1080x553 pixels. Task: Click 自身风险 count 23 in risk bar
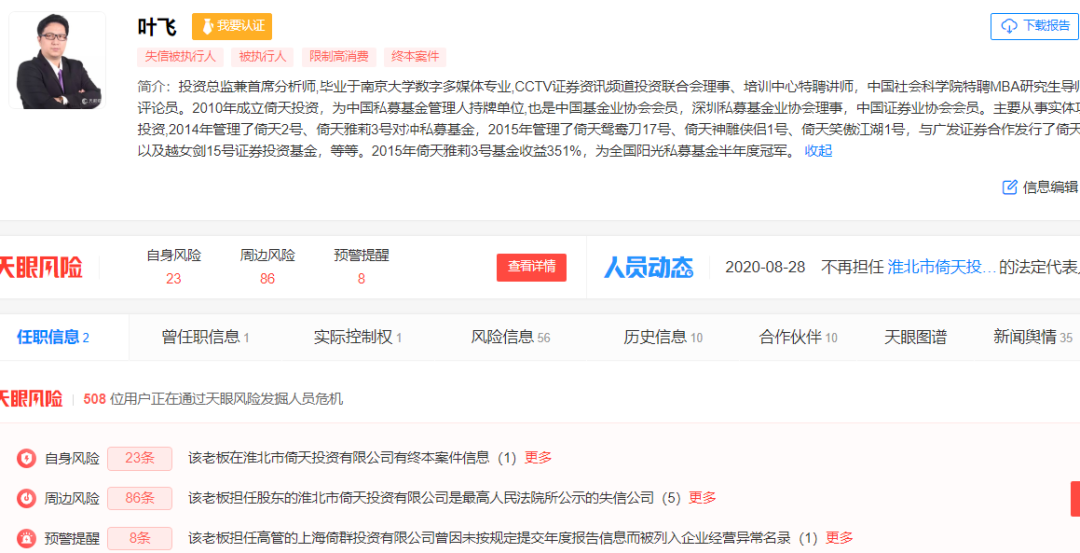(174, 279)
